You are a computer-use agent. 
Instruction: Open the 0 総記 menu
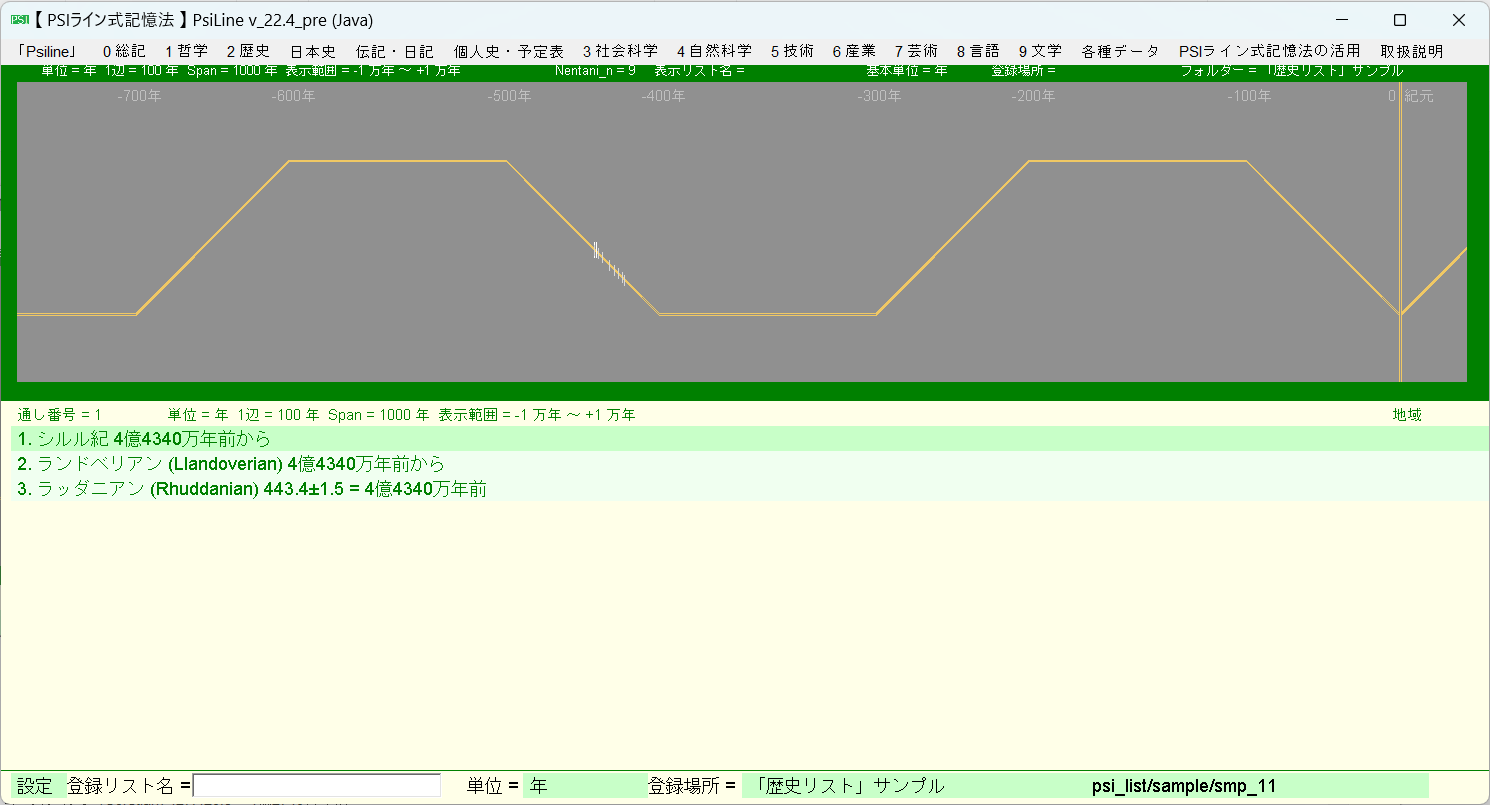click(124, 51)
